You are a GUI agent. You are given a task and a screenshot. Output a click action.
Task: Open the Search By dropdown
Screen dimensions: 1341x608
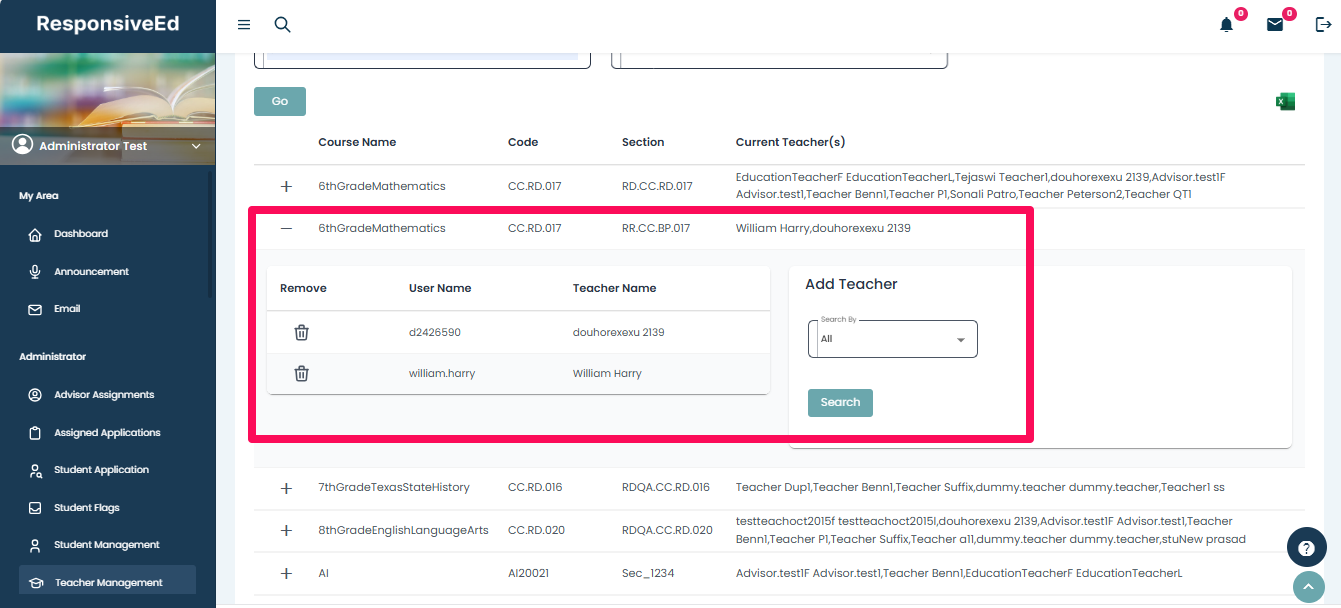[892, 339]
